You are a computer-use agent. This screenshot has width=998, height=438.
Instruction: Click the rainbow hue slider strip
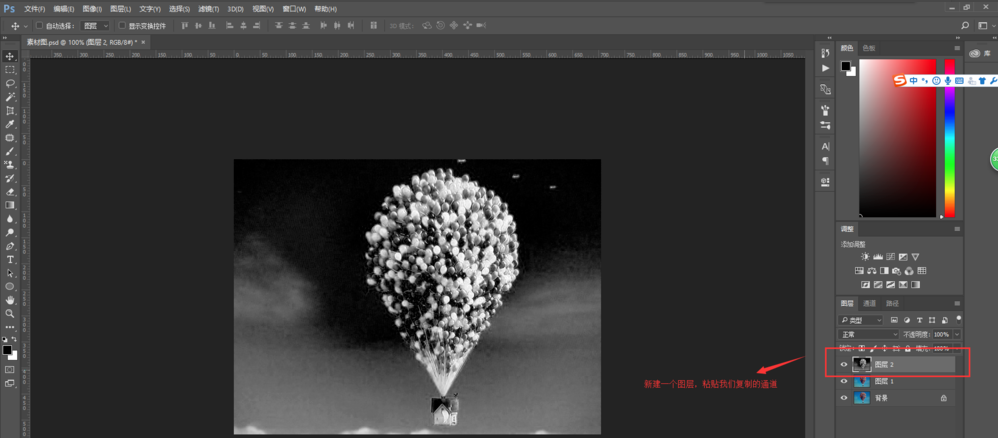point(950,140)
